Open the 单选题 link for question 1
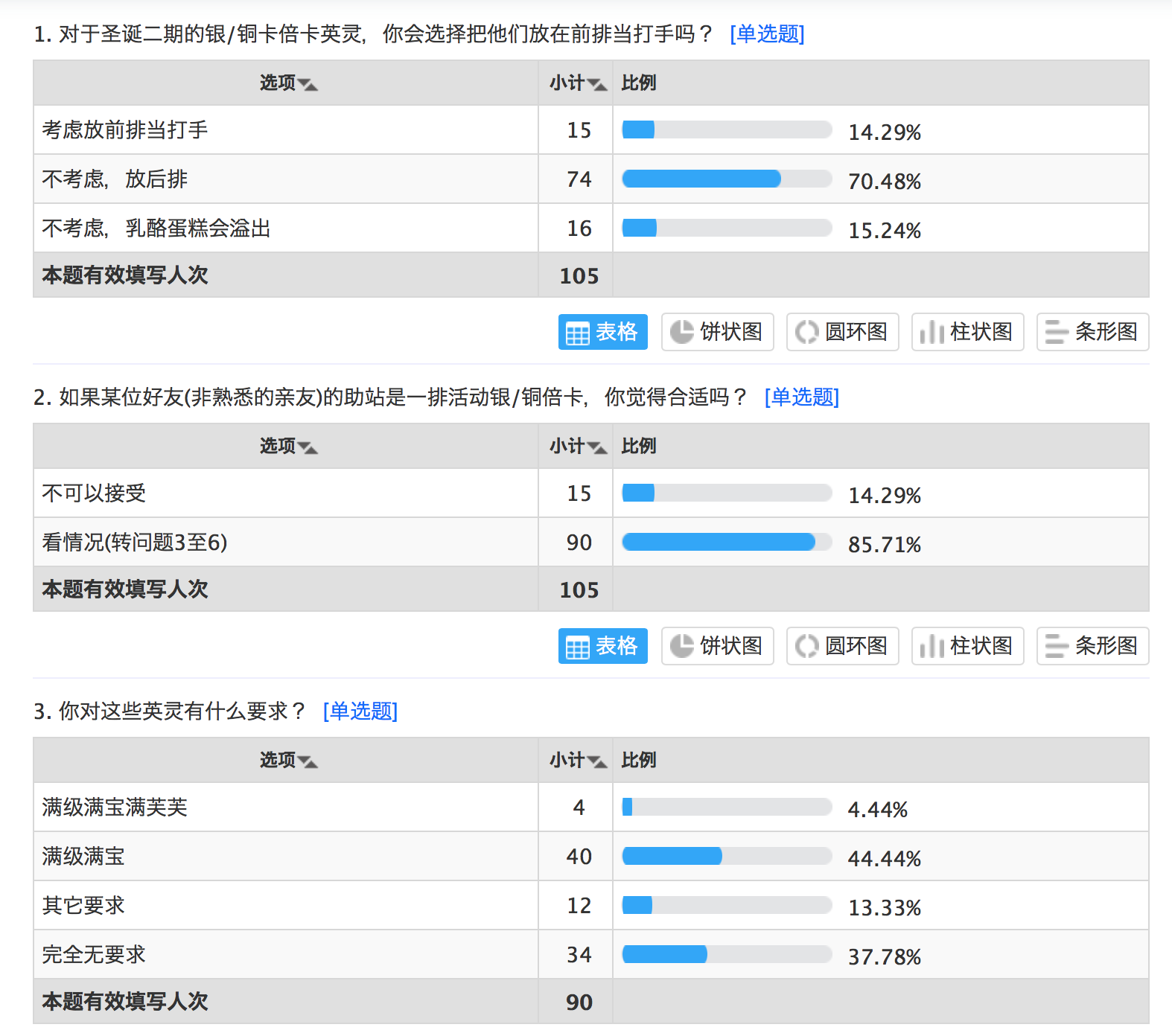Image resolution: width=1172 pixels, height=1036 pixels. [x=768, y=34]
